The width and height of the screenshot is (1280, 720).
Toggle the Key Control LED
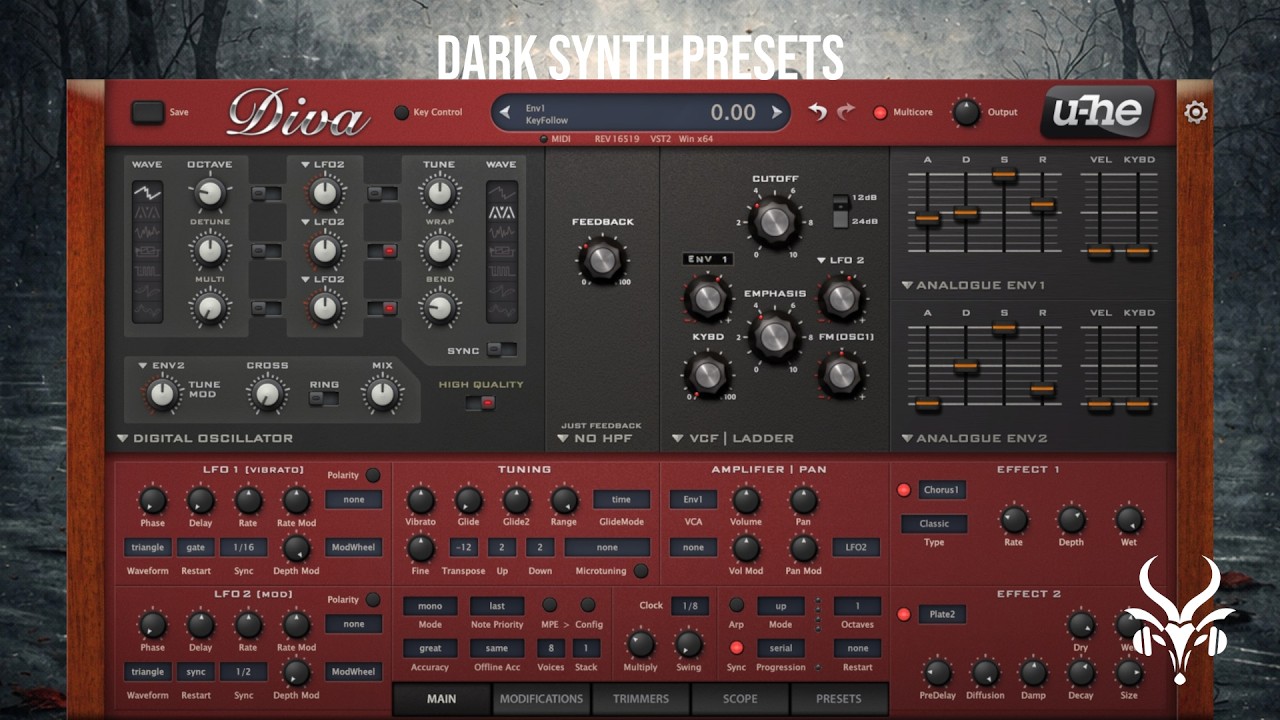pyautogui.click(x=401, y=112)
